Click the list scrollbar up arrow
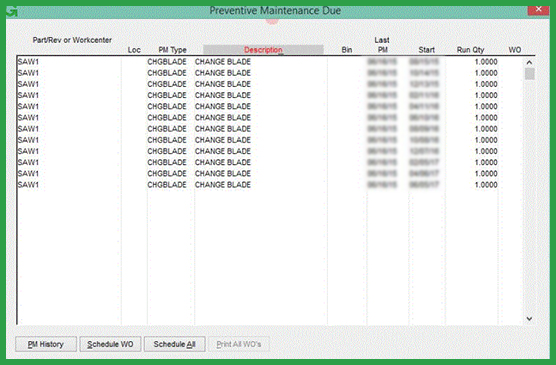The width and height of the screenshot is (556, 365). (529, 62)
